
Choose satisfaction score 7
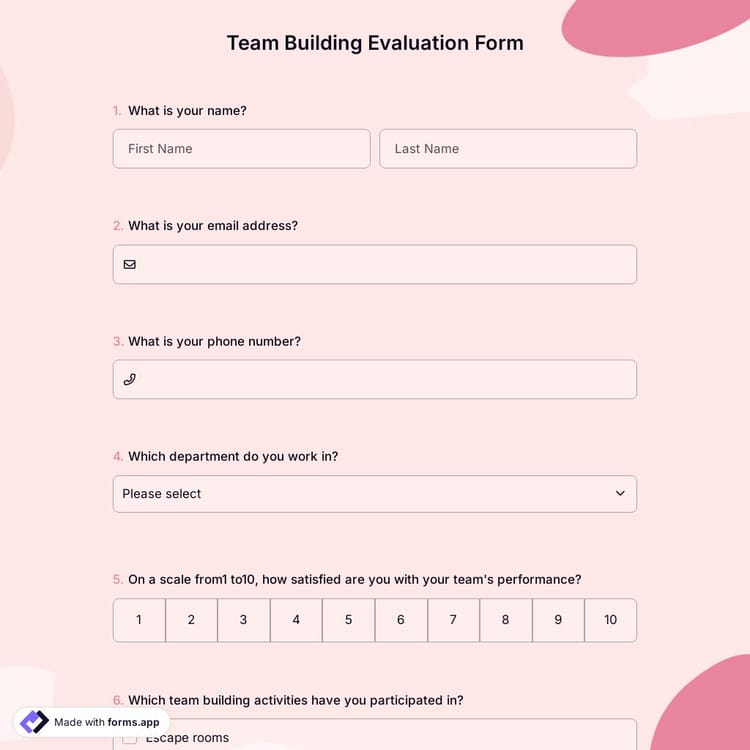tap(453, 620)
